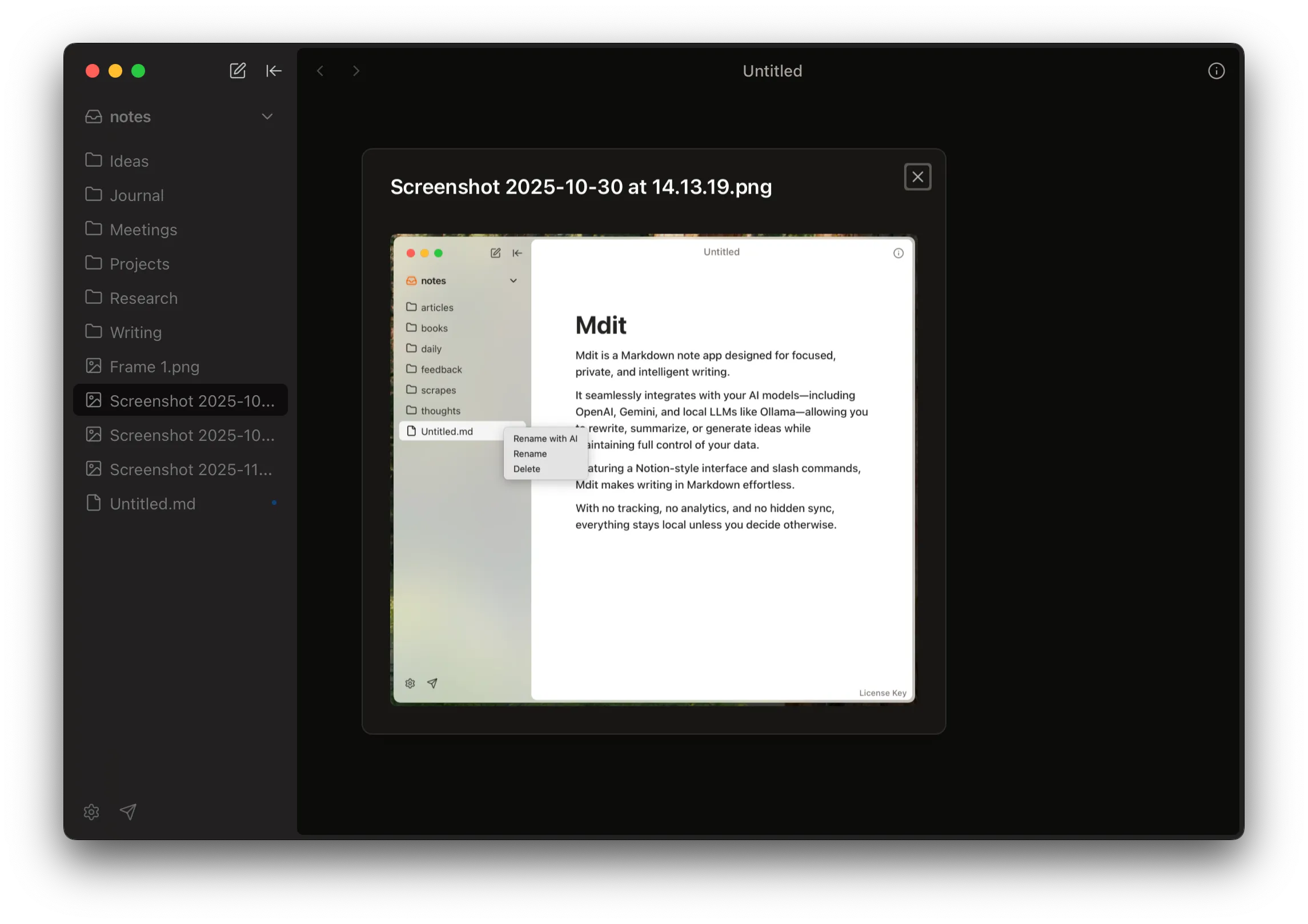
Task: Select the Screenshot 2025-11 image file
Action: [x=191, y=469]
